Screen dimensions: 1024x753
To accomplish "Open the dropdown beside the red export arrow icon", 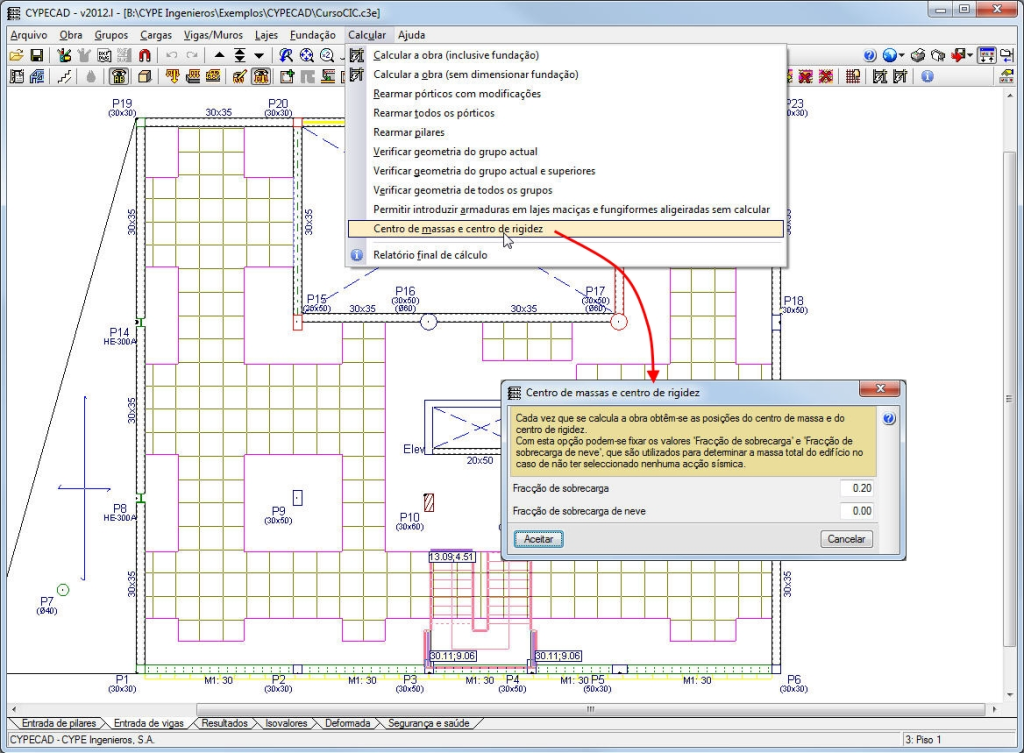I will pyautogui.click(x=970, y=56).
